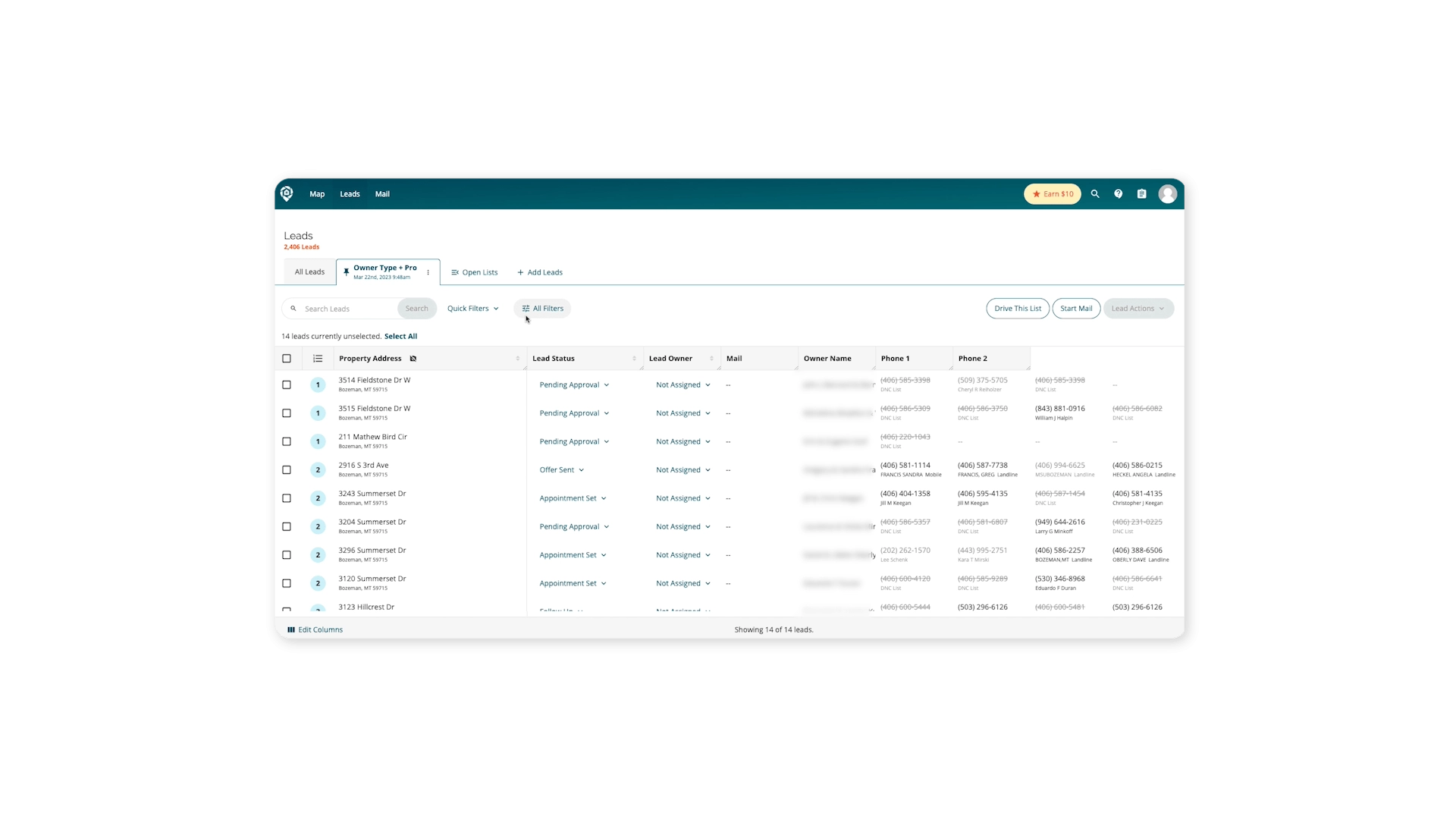Viewport: 1456px width, 819px height.
Task: Click Edit Columns link
Action: [x=320, y=629]
